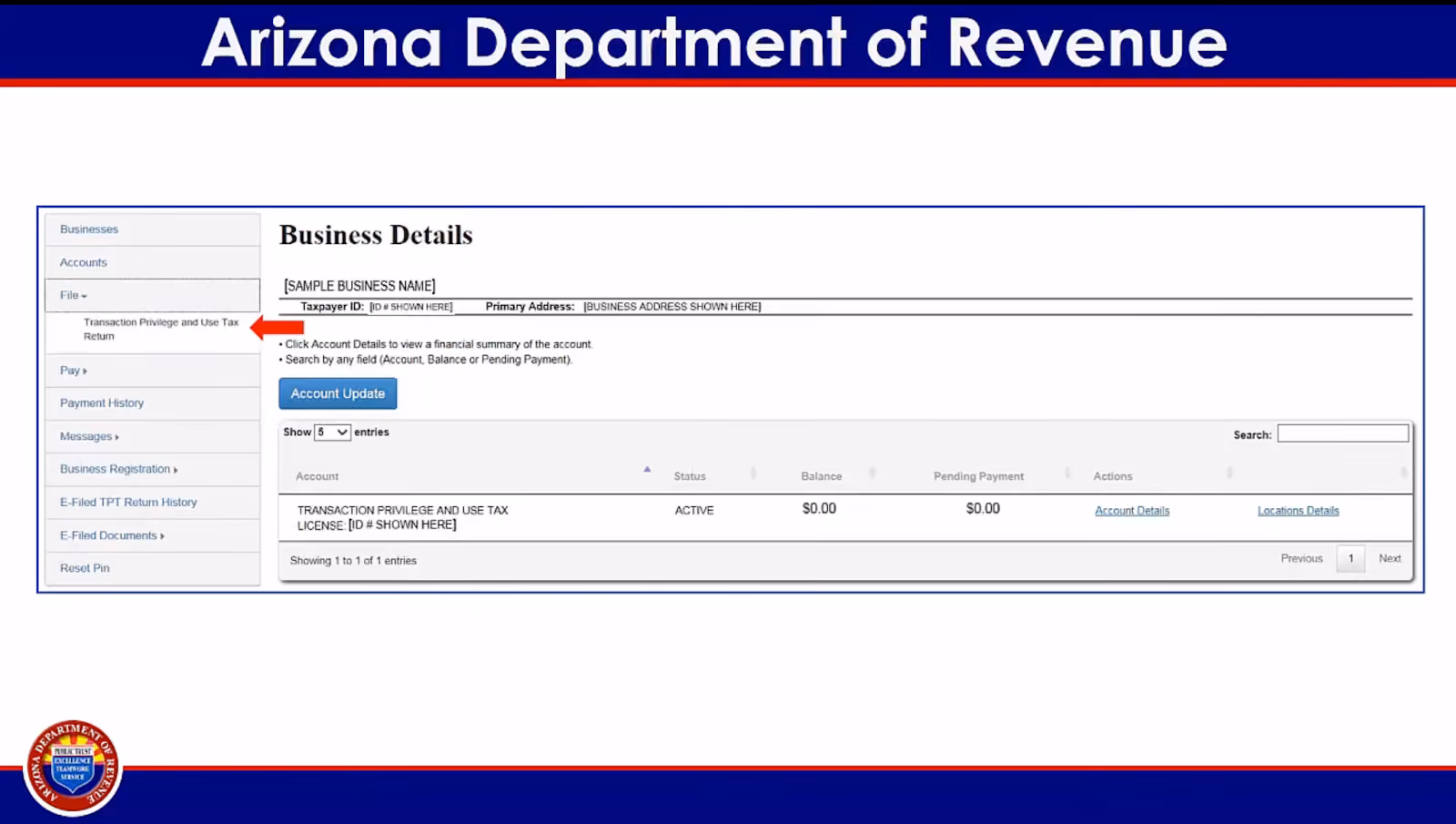Click the Business Details heading

(376, 235)
